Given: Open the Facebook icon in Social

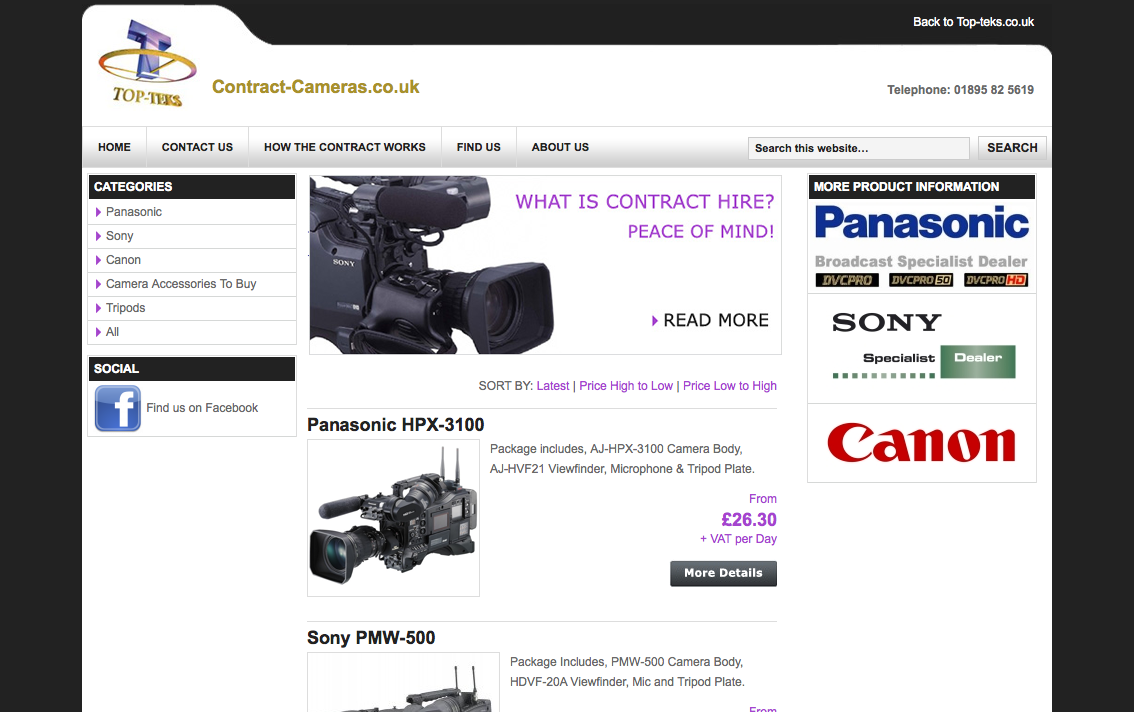Looking at the screenshot, I should (118, 408).
